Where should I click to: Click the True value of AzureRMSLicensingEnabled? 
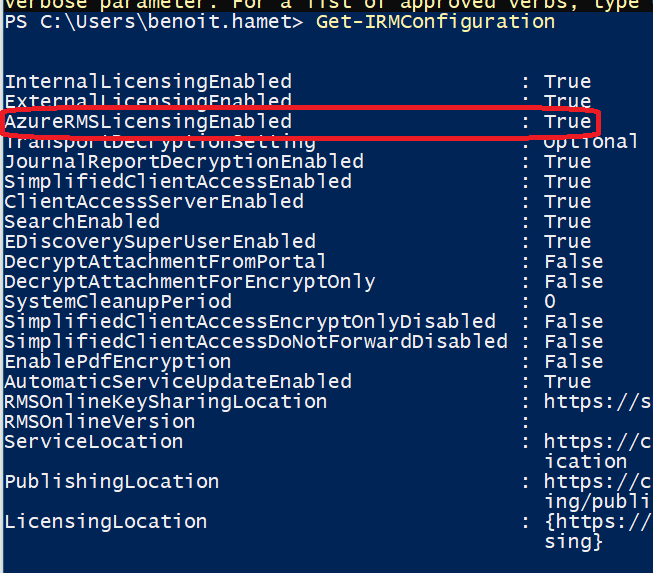tap(567, 122)
